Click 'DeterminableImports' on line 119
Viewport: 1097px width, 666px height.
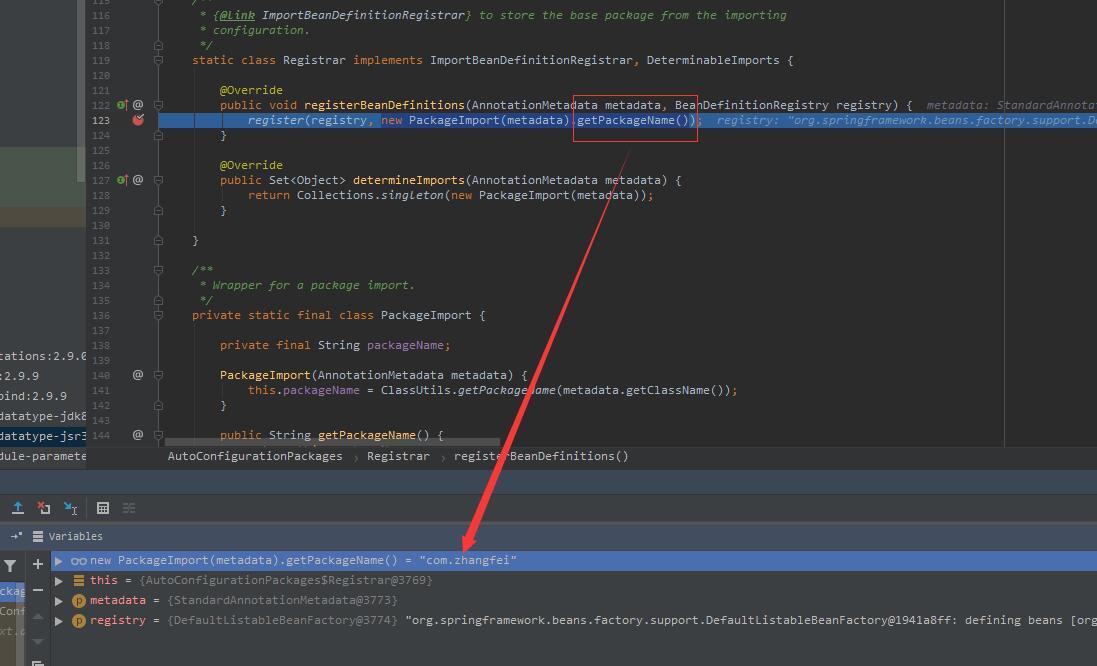tap(712, 60)
